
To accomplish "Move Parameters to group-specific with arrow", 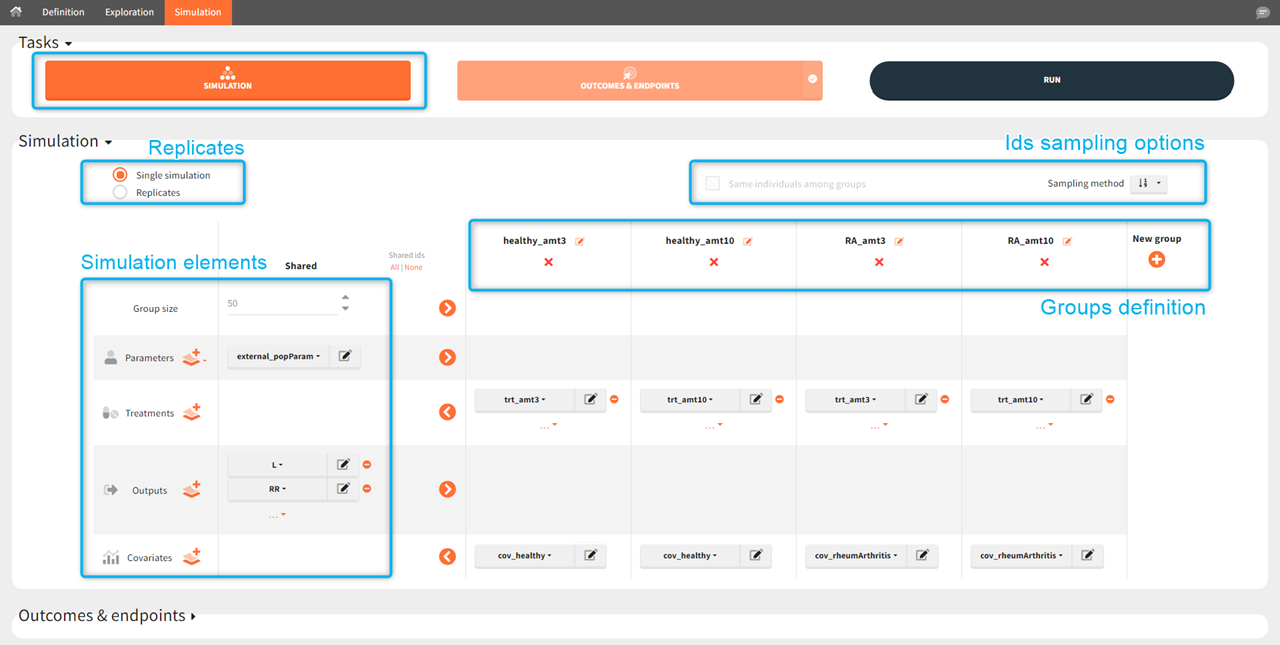I will (x=447, y=357).
